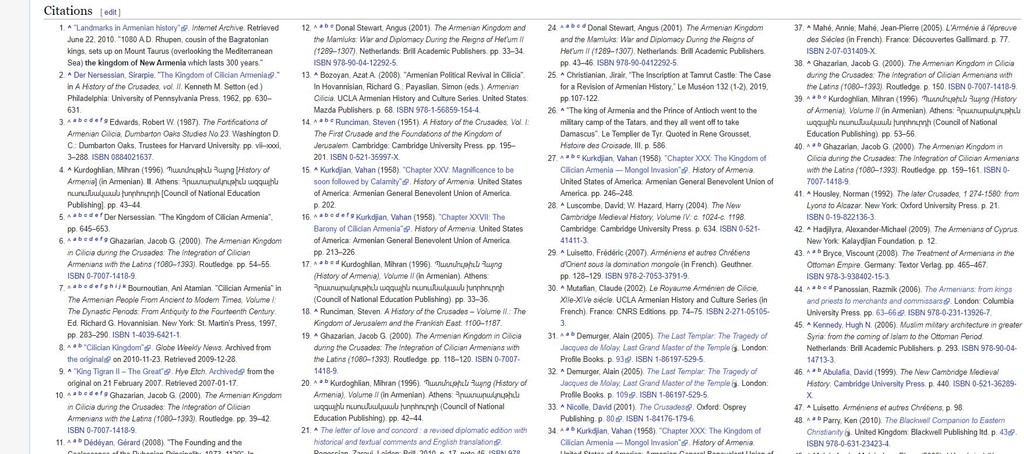This screenshot has width=1024, height=454.
Task: Click external-link icon after "Mongol Invasion" in citation 27
Action: point(685,170)
